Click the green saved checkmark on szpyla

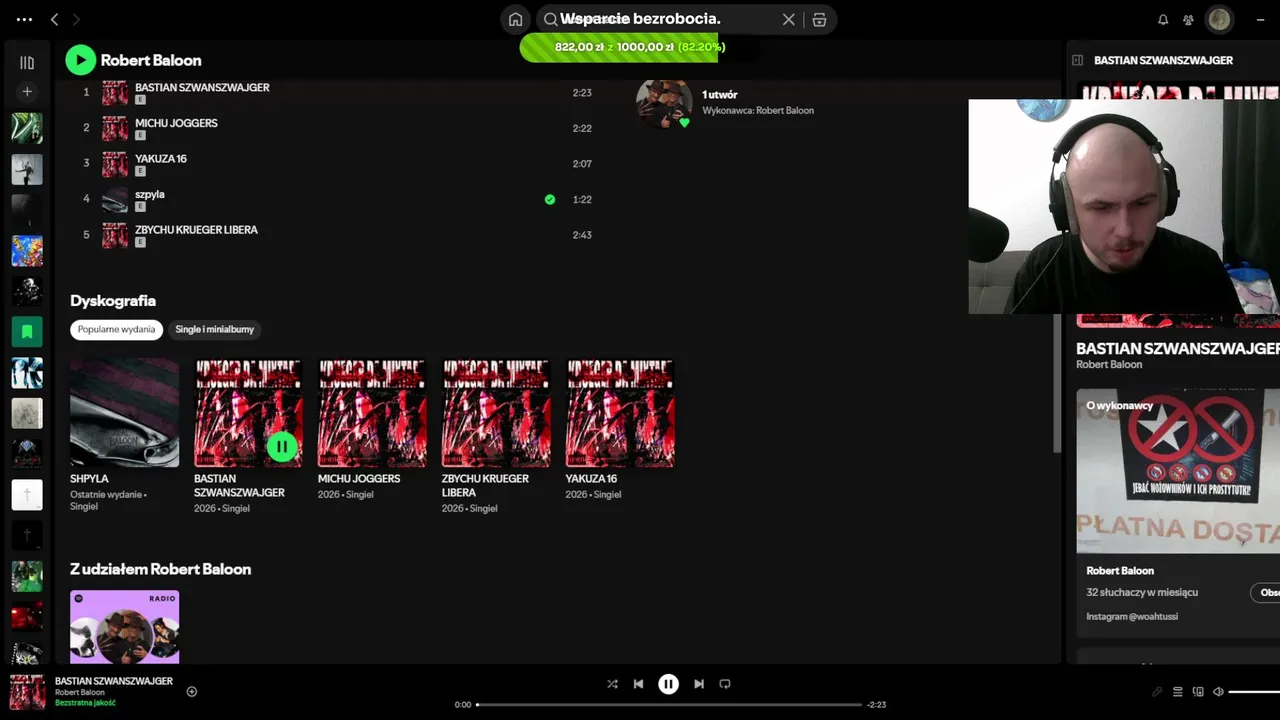[x=549, y=199]
